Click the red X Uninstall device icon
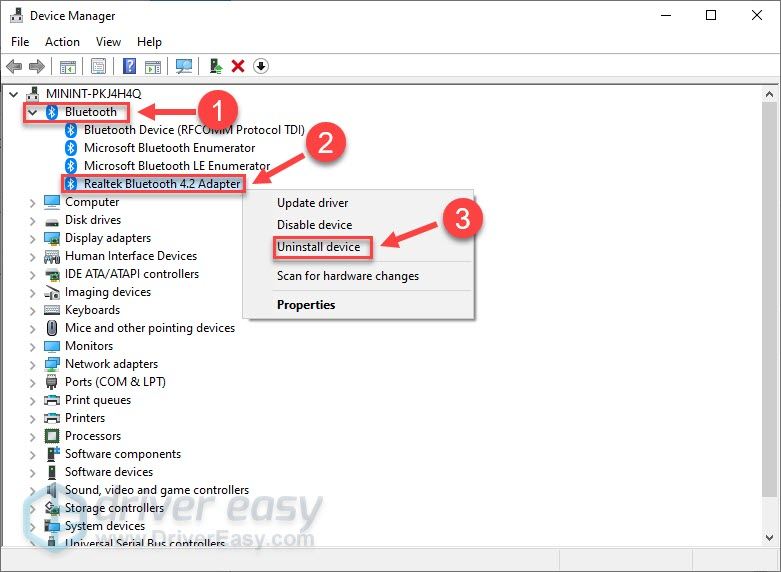781x572 pixels. click(x=238, y=66)
